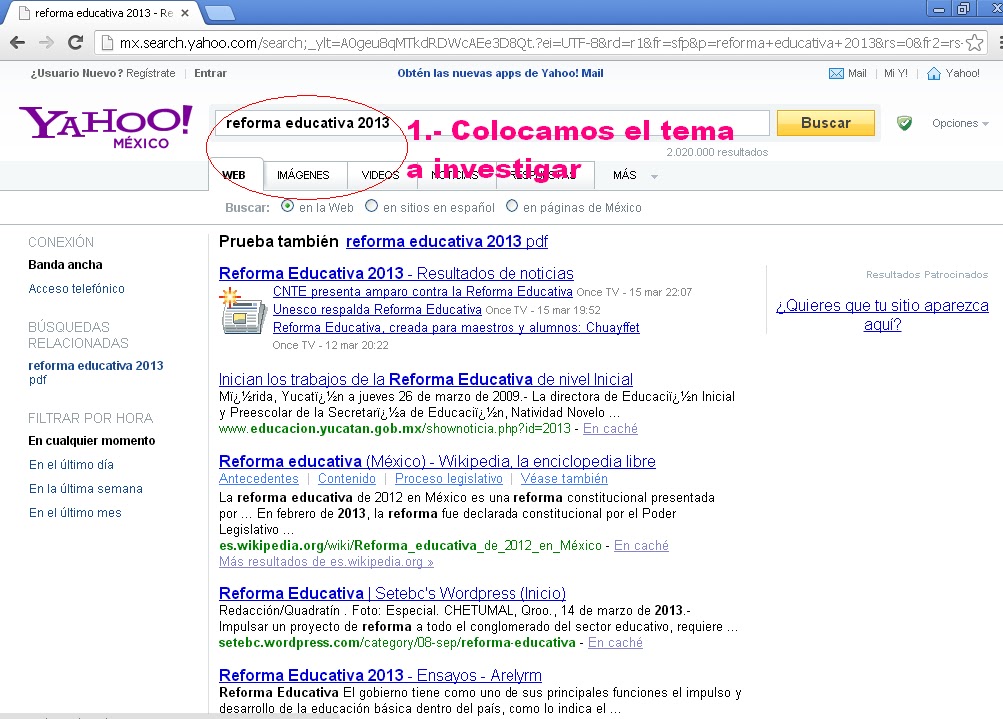Click into the Yahoo search text field
This screenshot has width=1003, height=719.
(x=492, y=123)
